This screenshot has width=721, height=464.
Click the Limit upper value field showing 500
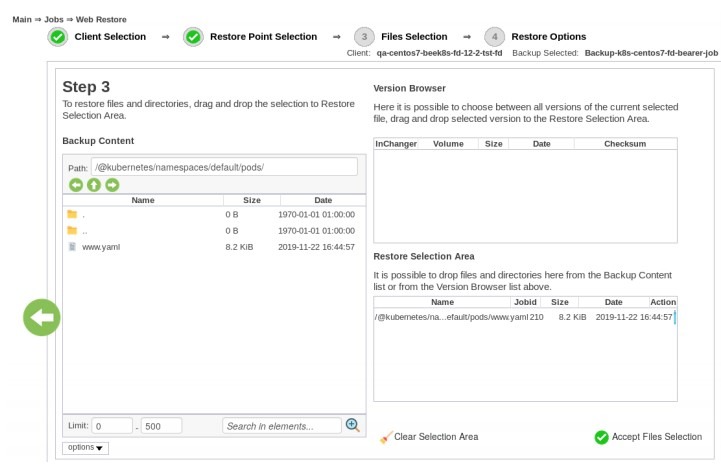(x=161, y=426)
